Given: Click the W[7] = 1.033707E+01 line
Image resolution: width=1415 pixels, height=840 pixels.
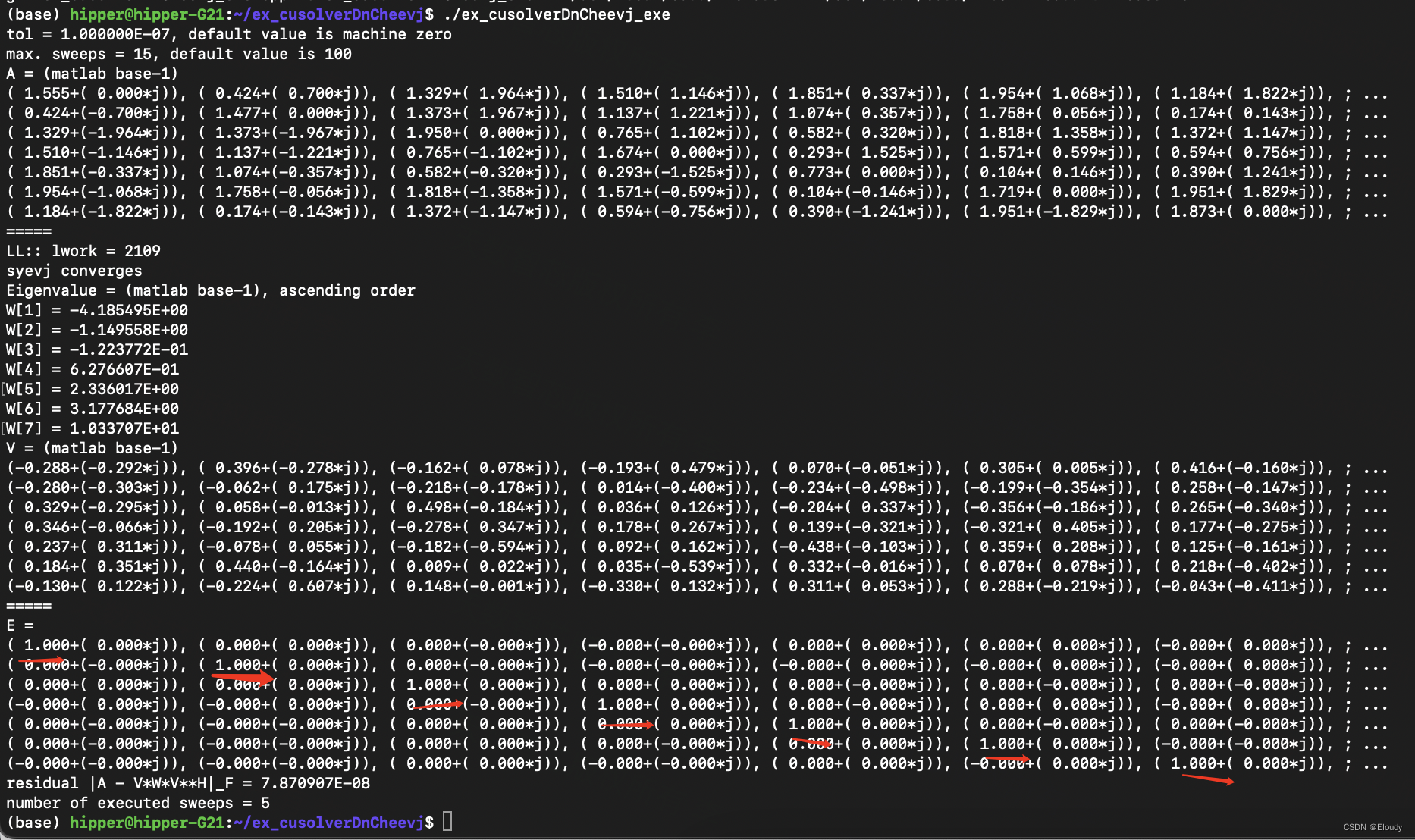Looking at the screenshot, I should click(x=93, y=428).
